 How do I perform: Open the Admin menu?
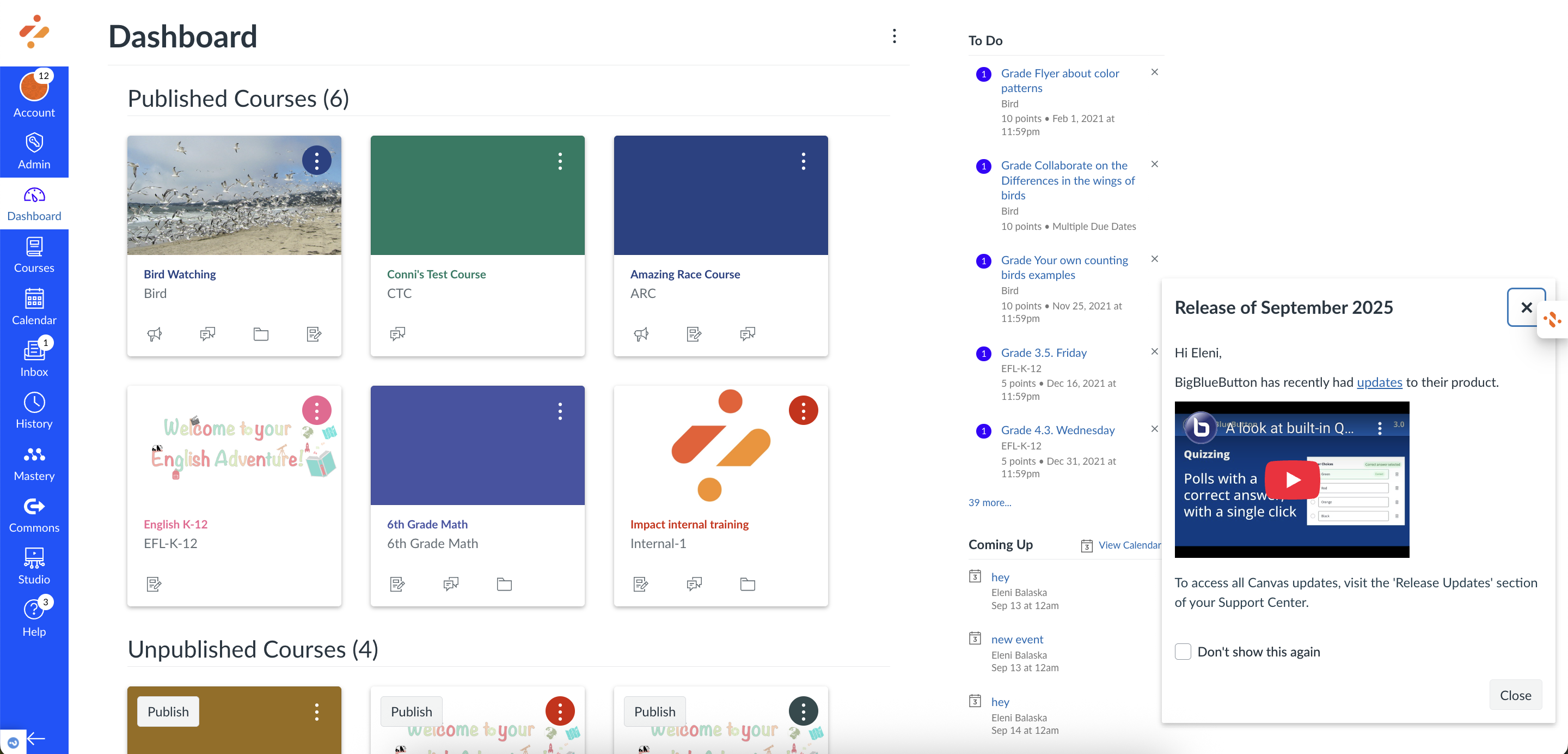pos(34,149)
